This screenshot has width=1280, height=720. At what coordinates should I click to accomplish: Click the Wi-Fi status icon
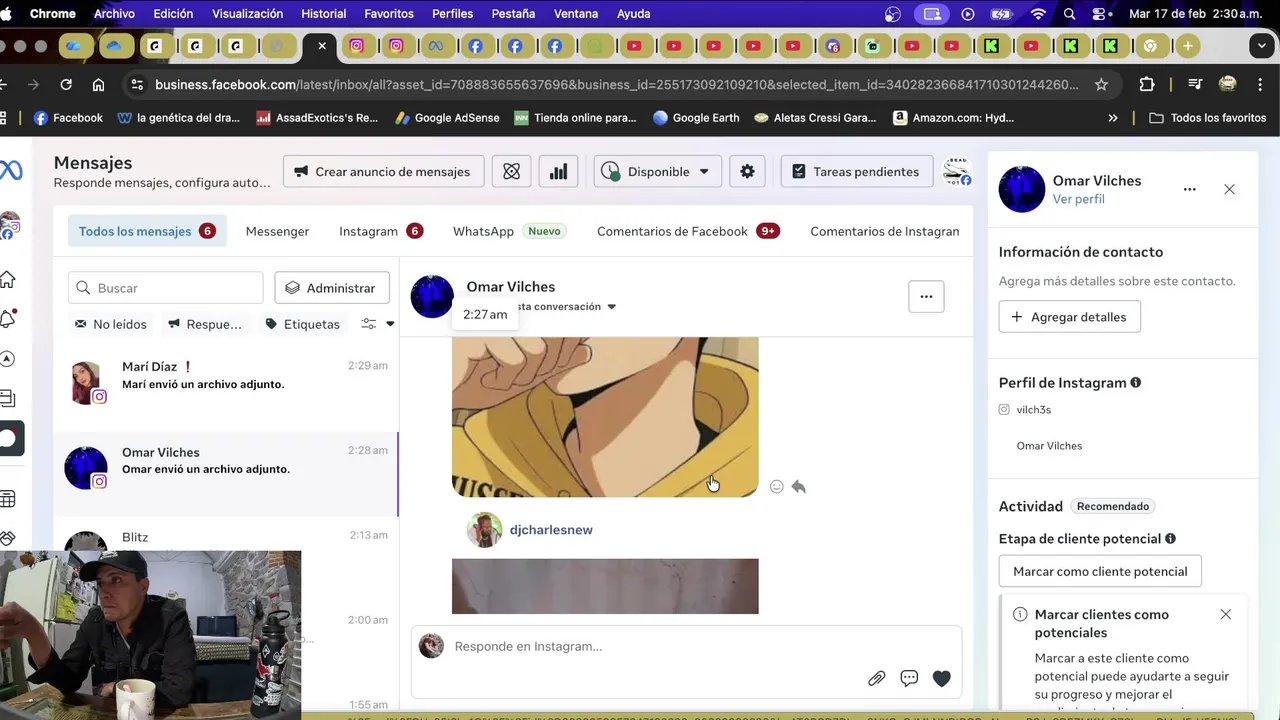tap(1038, 14)
